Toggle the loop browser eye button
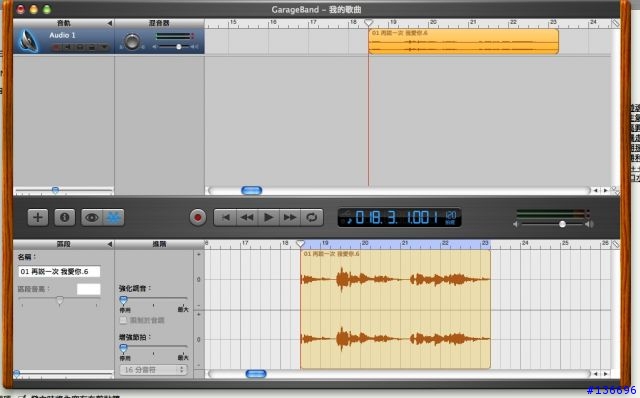The width and height of the screenshot is (640, 398). point(92,217)
